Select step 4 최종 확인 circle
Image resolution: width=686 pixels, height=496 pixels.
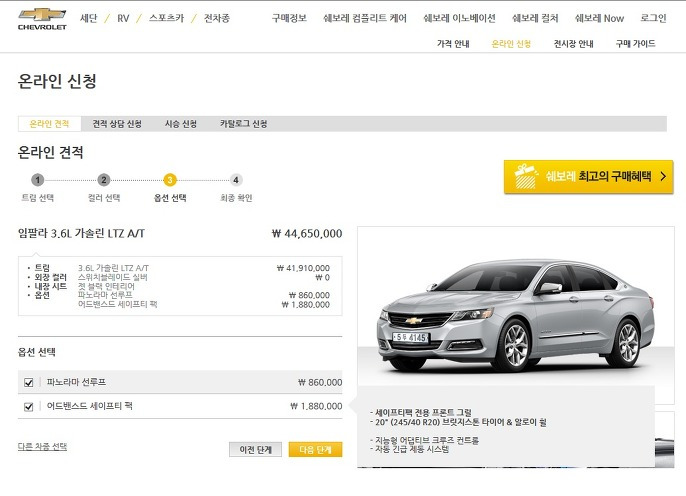pyautogui.click(x=236, y=180)
